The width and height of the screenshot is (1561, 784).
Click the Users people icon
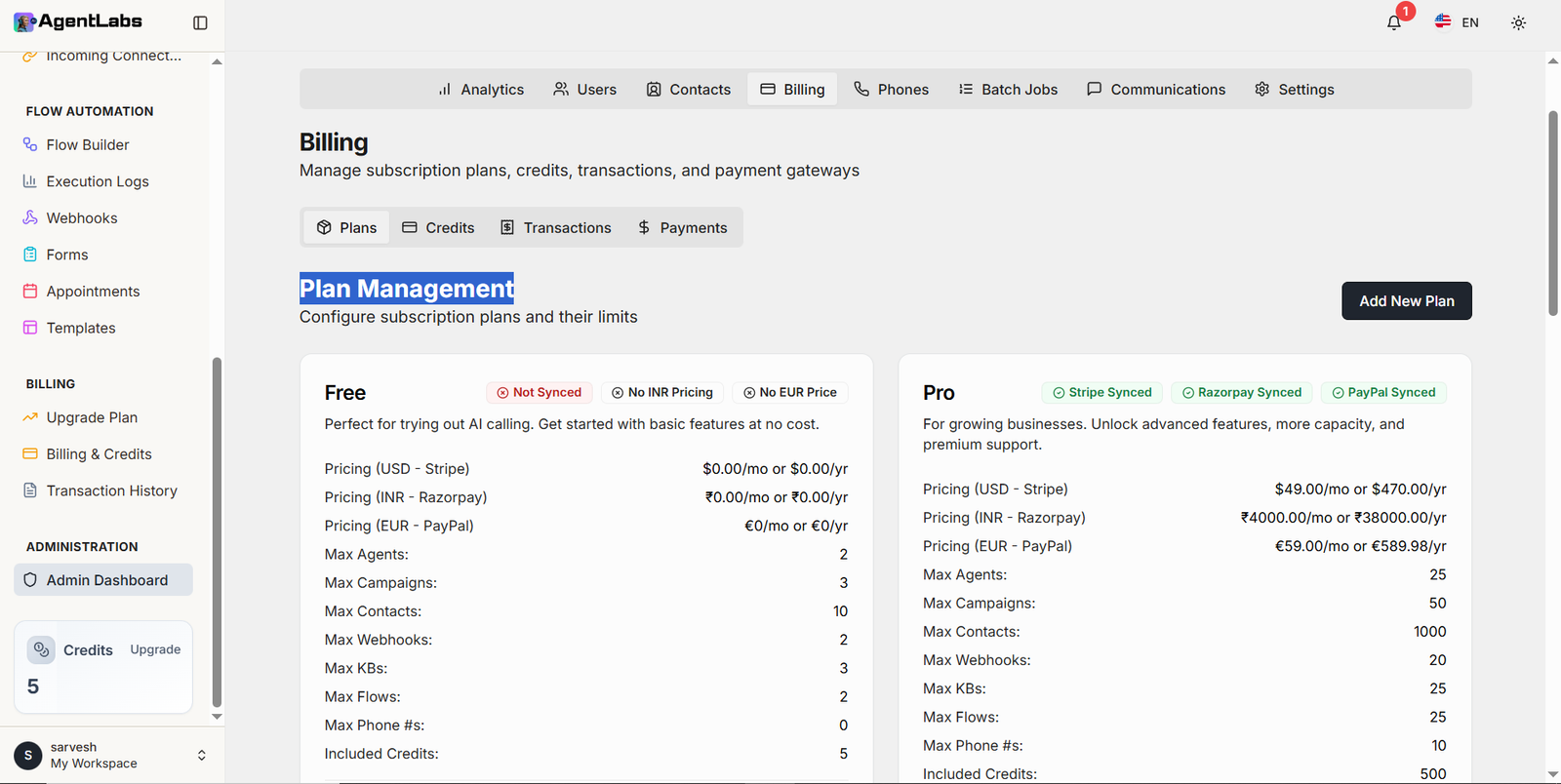click(x=561, y=89)
